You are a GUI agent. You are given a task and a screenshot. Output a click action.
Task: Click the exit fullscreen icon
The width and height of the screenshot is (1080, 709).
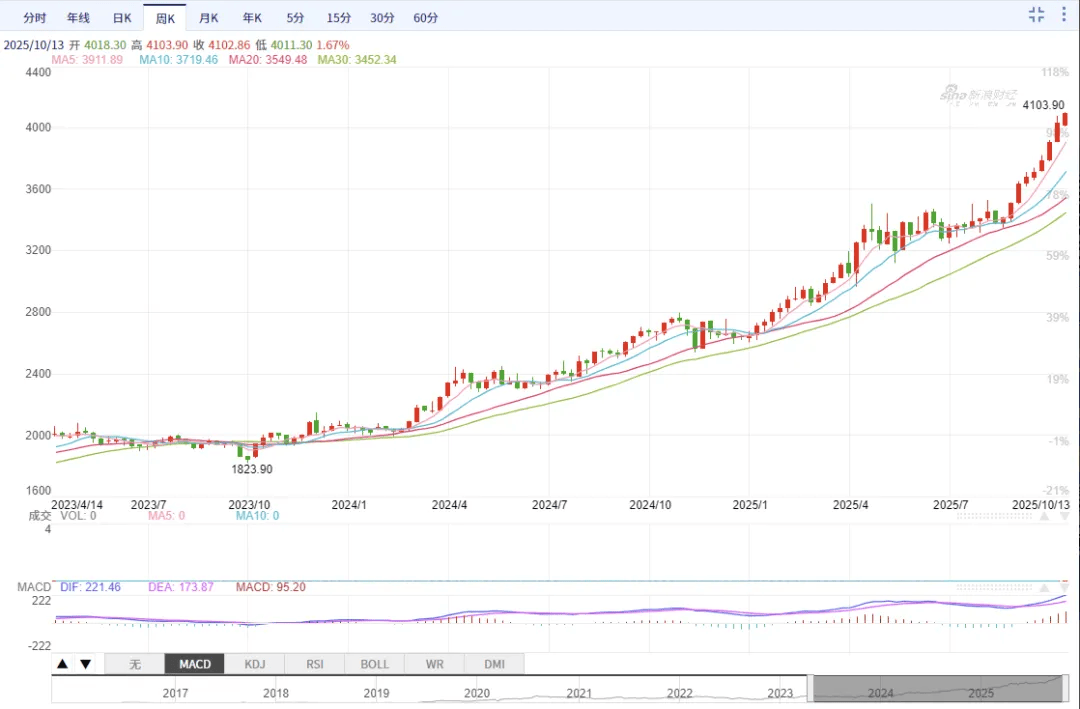click(1036, 14)
